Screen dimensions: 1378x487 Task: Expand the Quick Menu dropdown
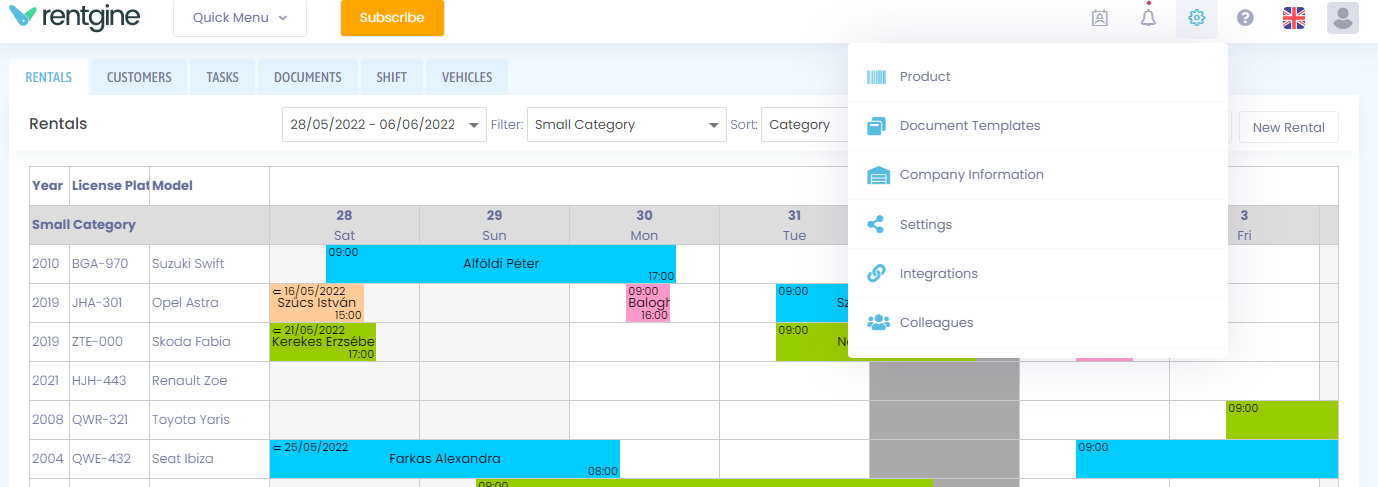pyautogui.click(x=240, y=18)
